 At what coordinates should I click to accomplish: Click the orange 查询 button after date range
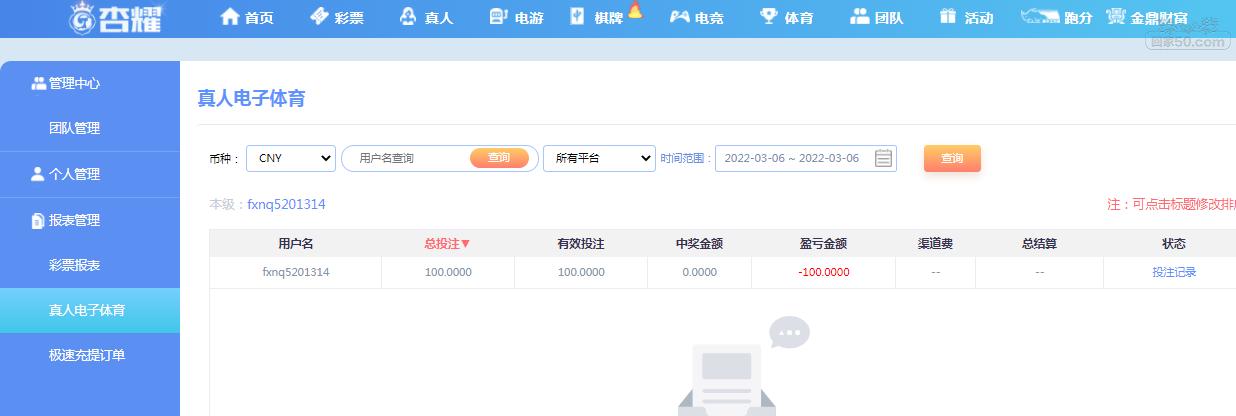(x=952, y=158)
